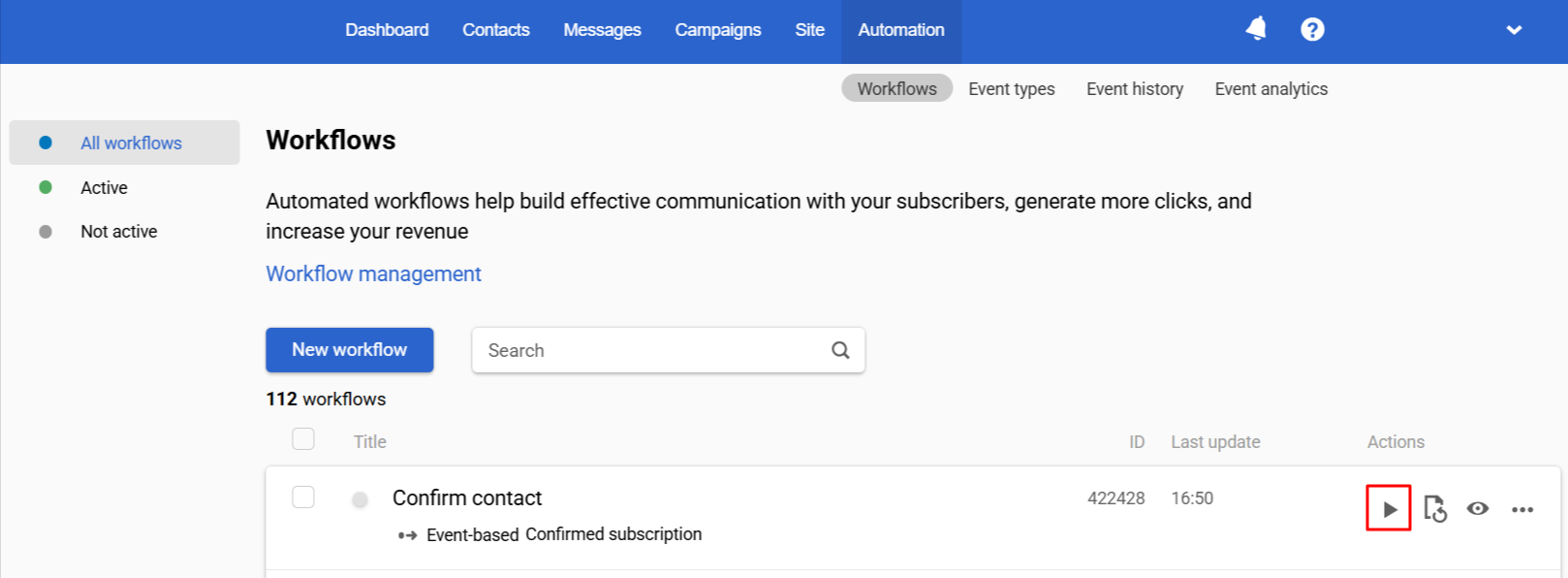Viewport: 1568px width, 578px height.
Task: Click the New workflow button
Action: pyautogui.click(x=349, y=350)
